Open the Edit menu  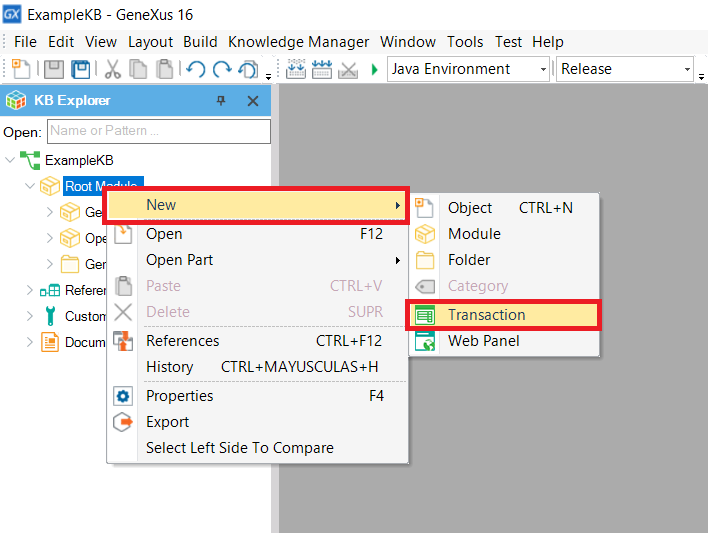point(61,42)
